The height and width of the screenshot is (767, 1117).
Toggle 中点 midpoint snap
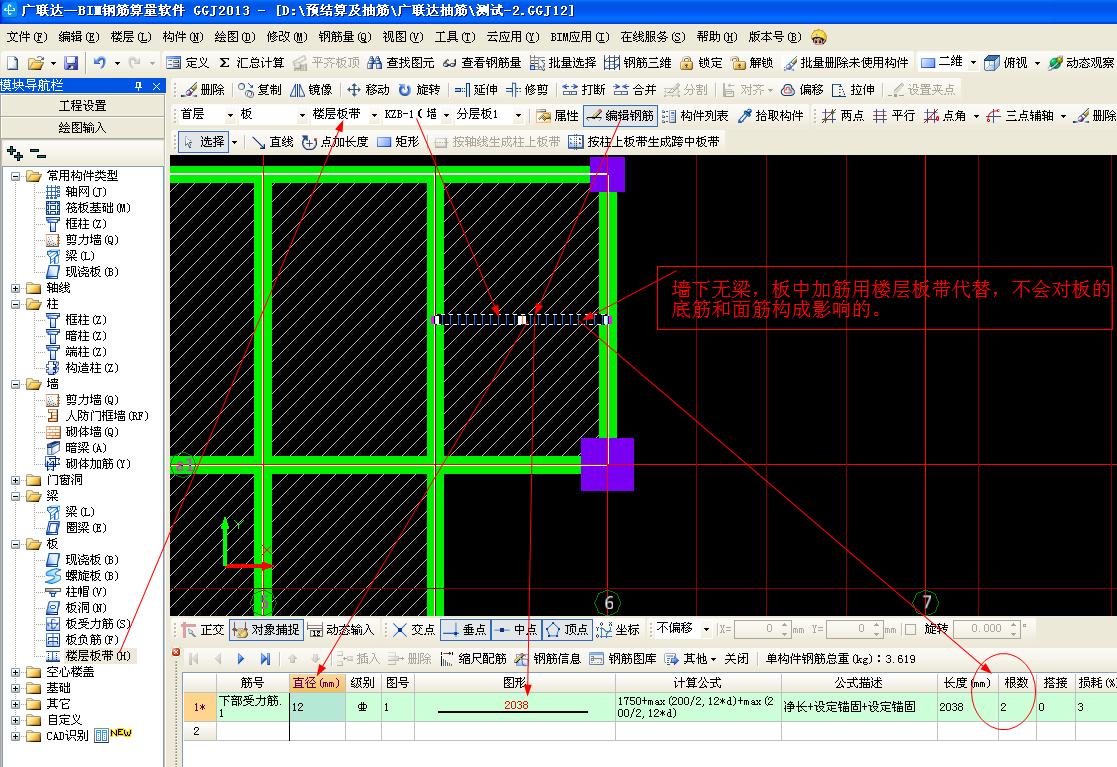pyautogui.click(x=516, y=630)
